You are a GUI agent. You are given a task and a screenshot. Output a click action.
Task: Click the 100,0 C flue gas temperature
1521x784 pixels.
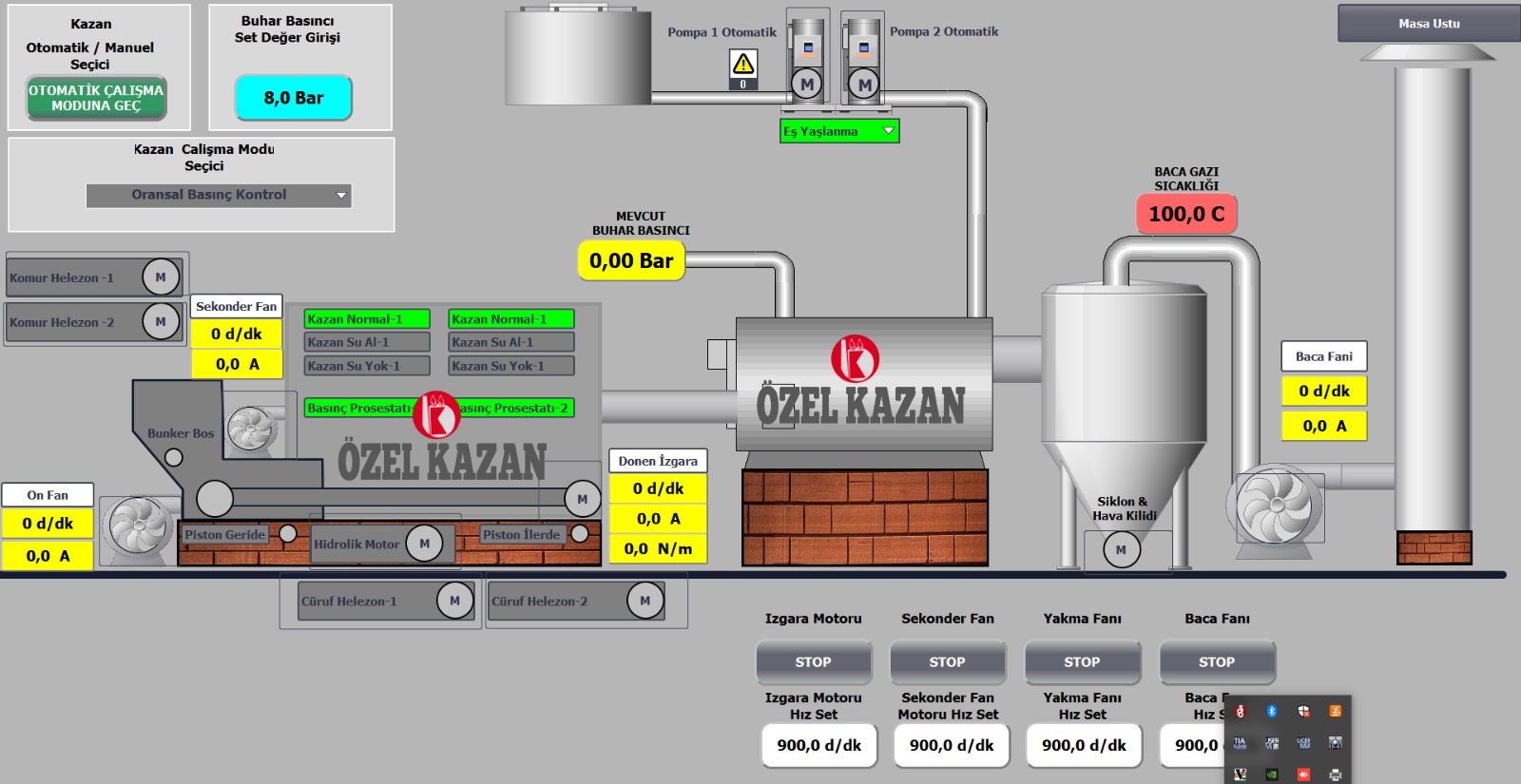(1186, 214)
